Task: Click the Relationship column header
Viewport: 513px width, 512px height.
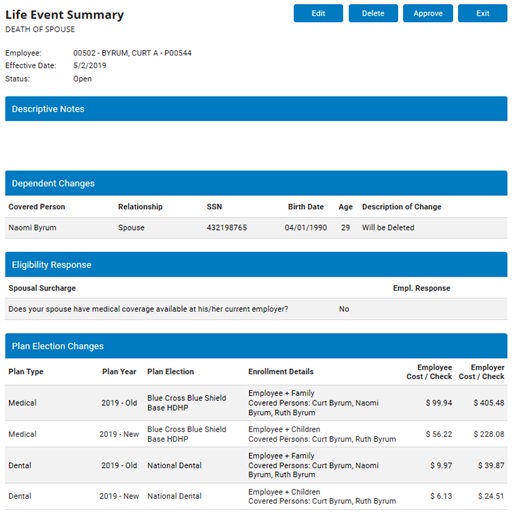Action: point(140,207)
